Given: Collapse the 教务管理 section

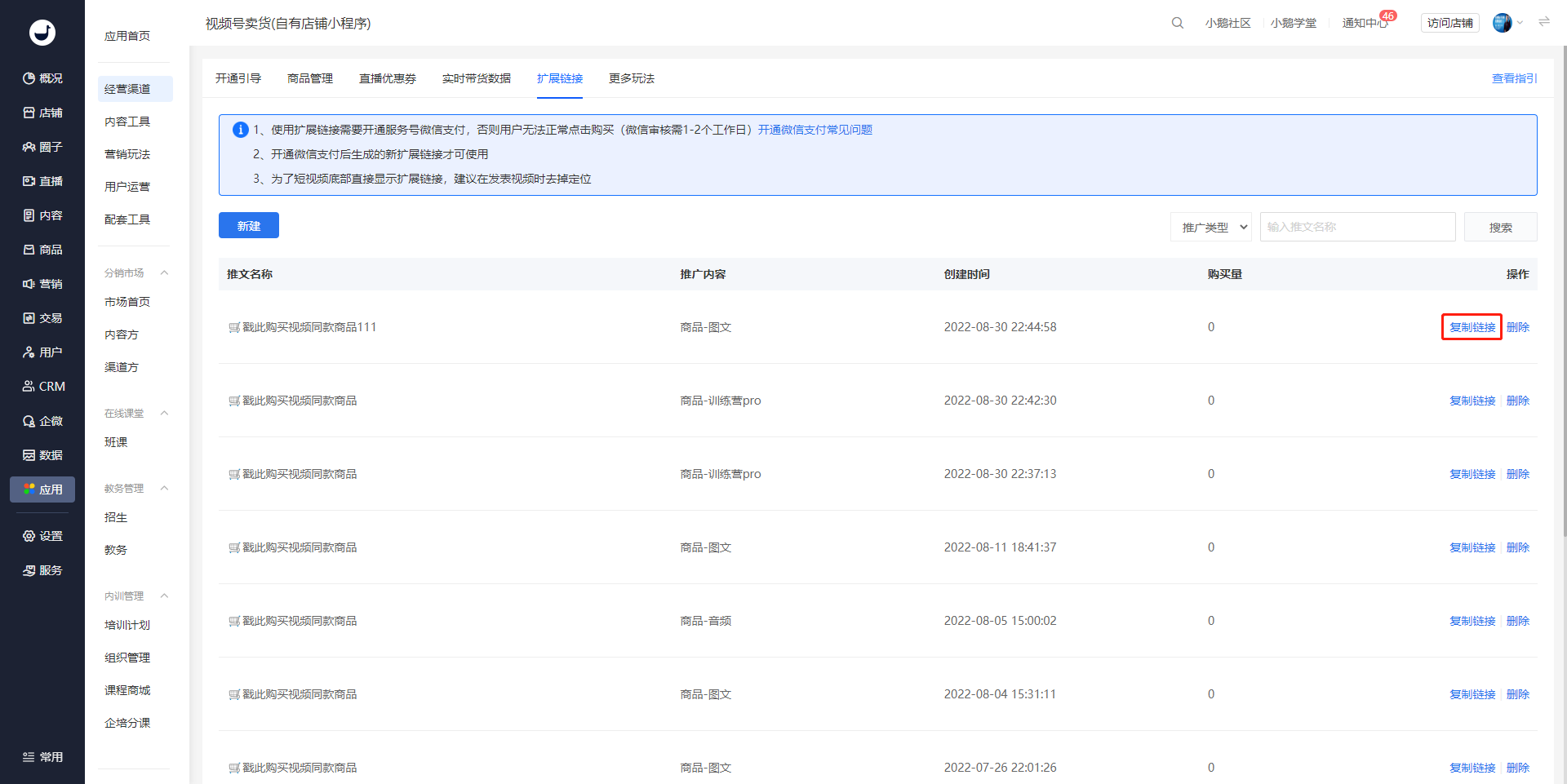Looking at the screenshot, I should pos(164,488).
